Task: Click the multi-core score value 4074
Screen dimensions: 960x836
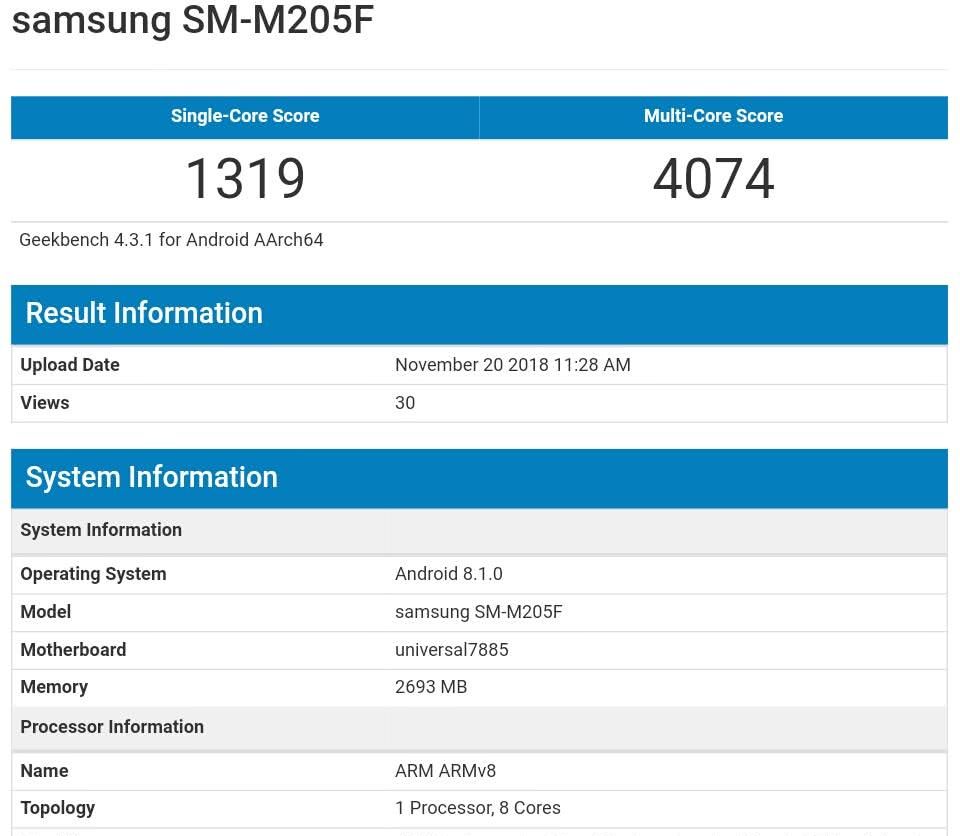Action: click(713, 179)
